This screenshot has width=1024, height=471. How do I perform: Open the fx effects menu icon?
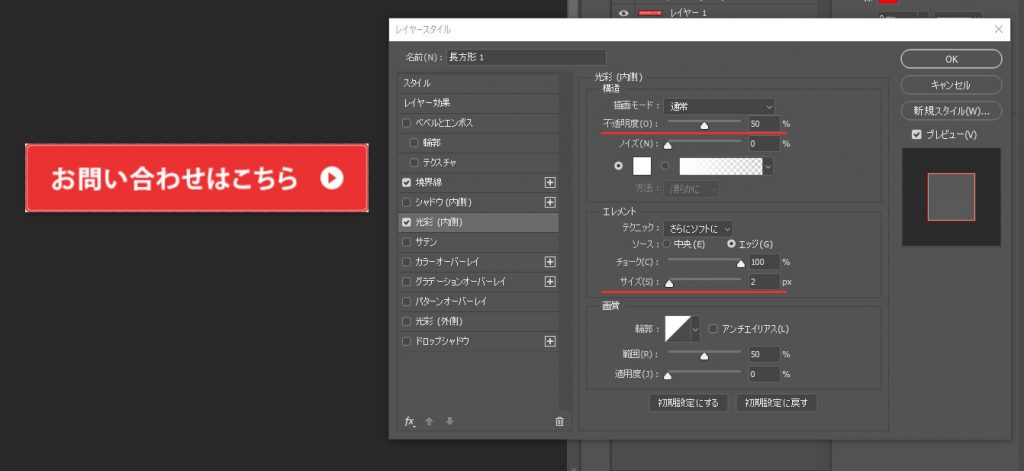coord(409,421)
